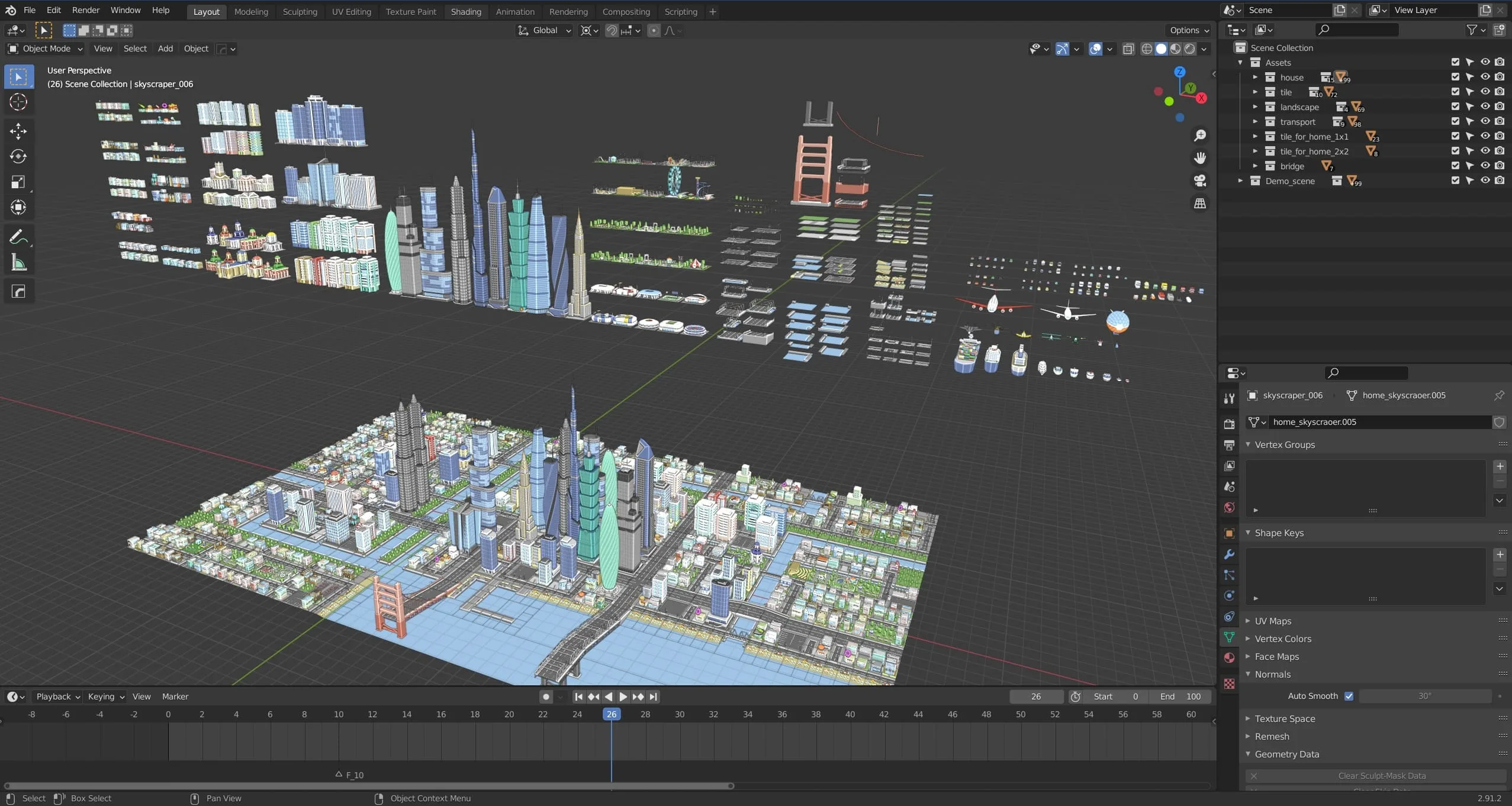Open the File menu
The height and width of the screenshot is (806, 1512).
tap(29, 10)
